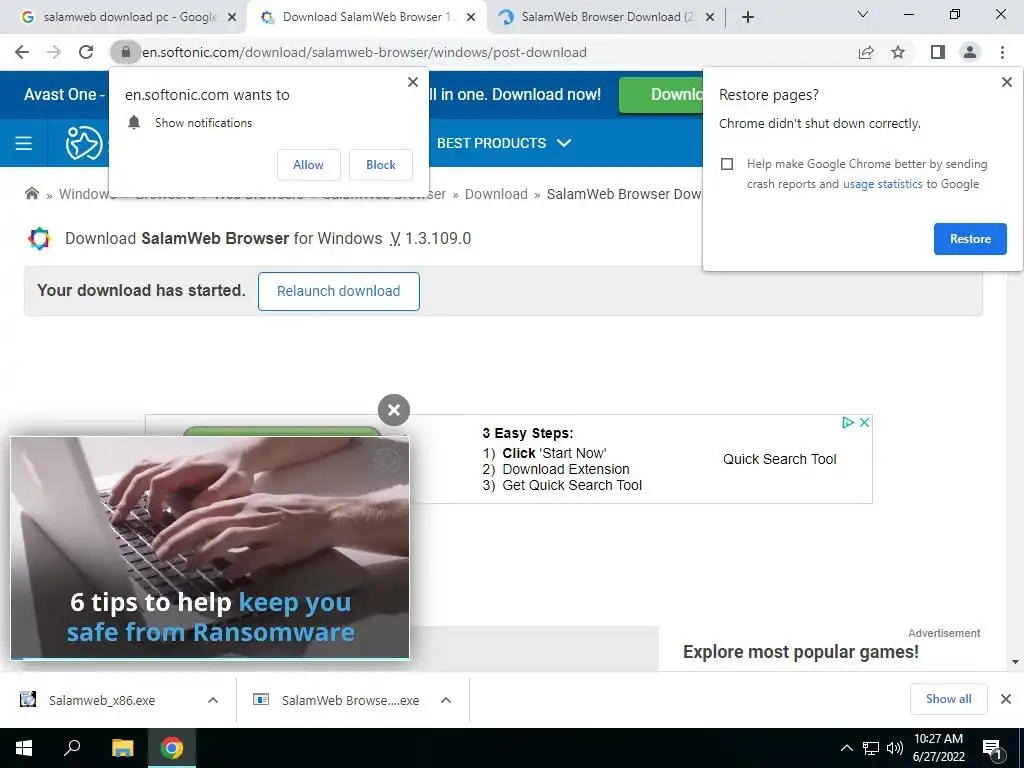
Task: Close the third SalamWeb tab
Action: 710,17
